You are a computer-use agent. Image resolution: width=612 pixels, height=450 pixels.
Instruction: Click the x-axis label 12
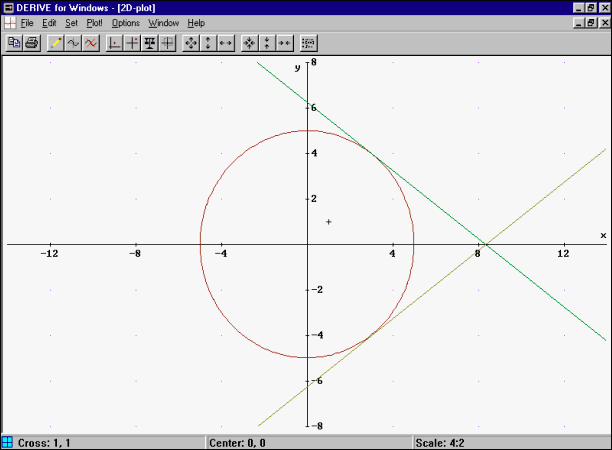click(x=563, y=254)
